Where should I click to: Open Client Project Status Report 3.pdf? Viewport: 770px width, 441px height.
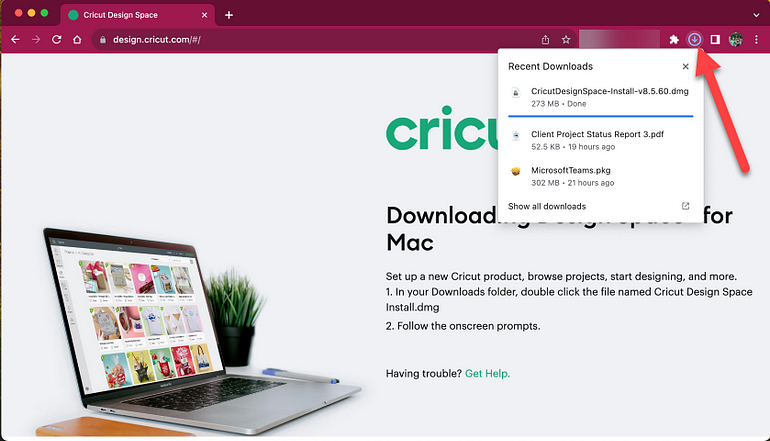601,140
